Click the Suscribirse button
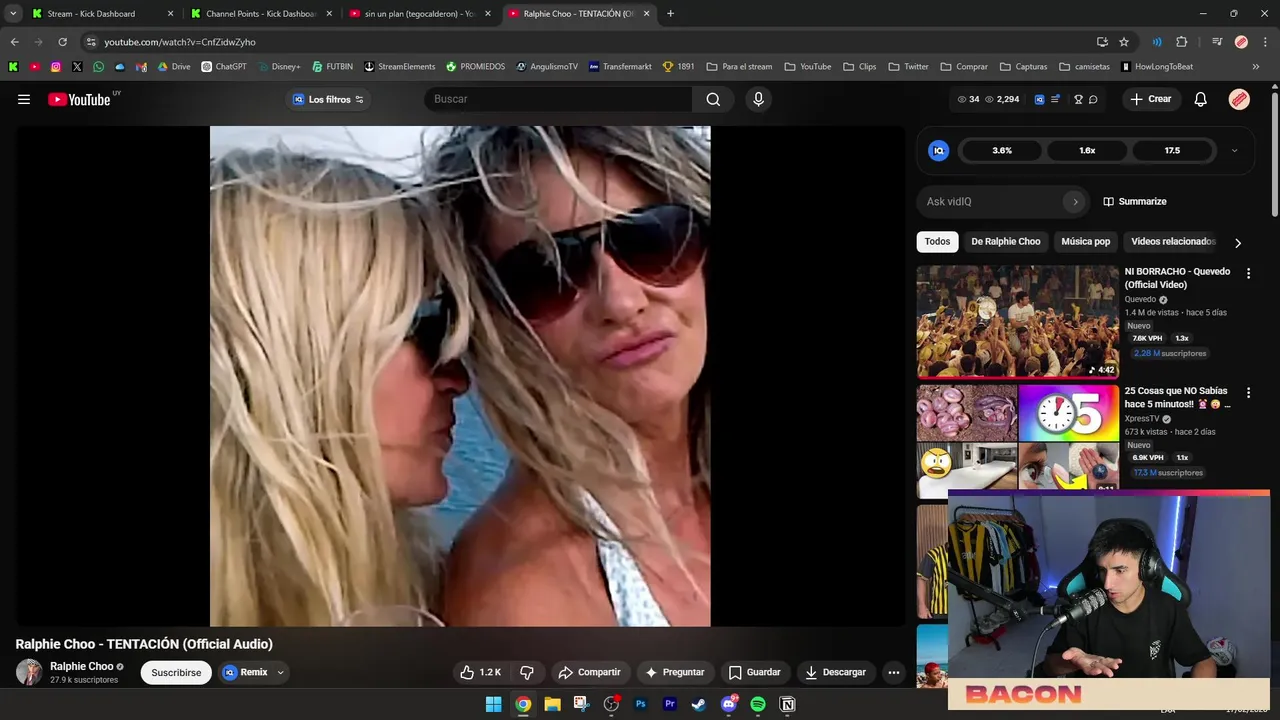1280x720 pixels. click(176, 672)
